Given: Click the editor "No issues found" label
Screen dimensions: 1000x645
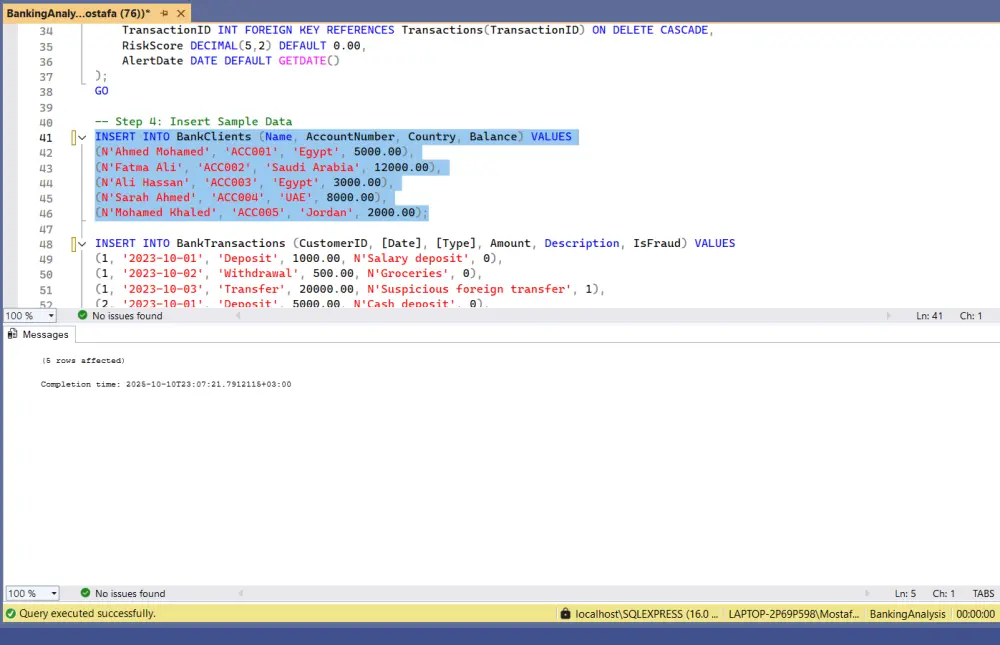Looking at the screenshot, I should pos(128,315).
